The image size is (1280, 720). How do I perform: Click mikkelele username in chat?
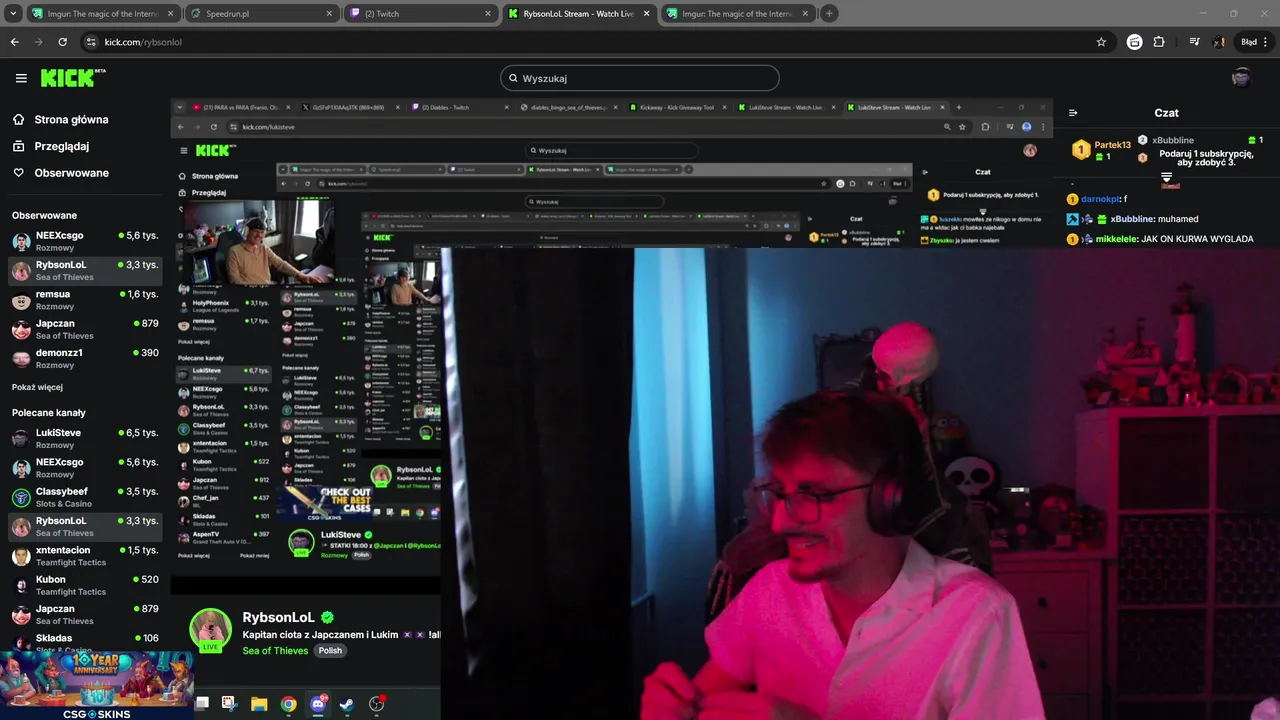[1116, 239]
